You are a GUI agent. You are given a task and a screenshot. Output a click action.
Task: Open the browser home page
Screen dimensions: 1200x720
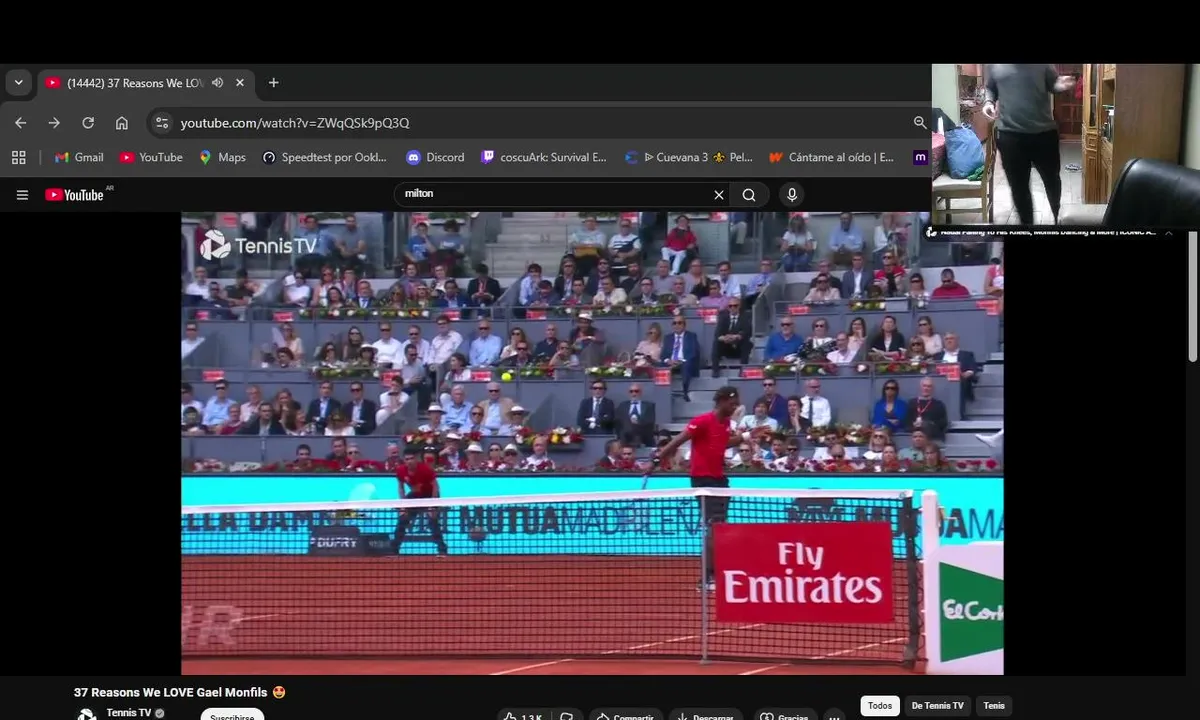point(122,123)
